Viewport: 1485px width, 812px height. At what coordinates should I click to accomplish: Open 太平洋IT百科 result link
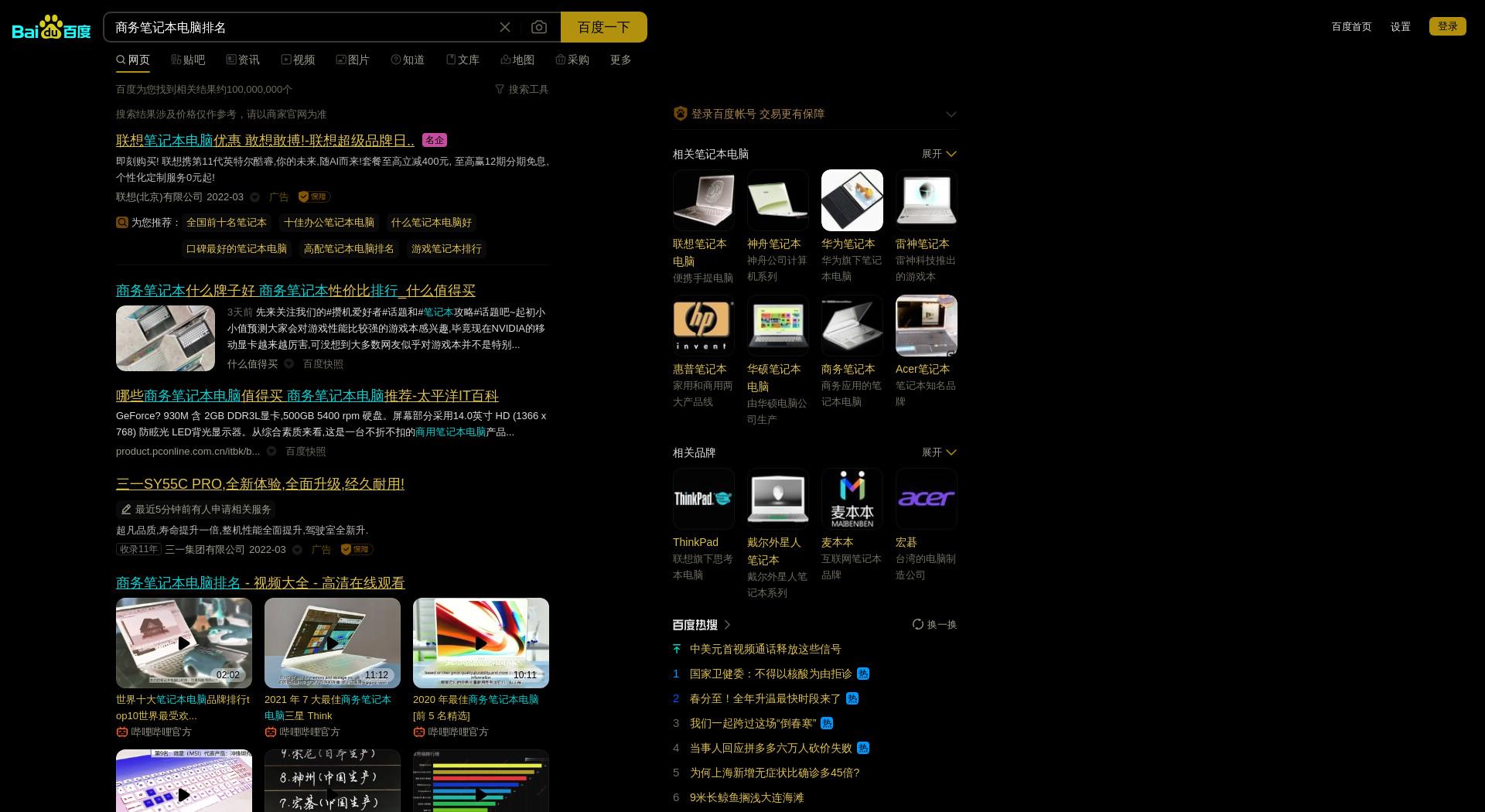(x=307, y=395)
